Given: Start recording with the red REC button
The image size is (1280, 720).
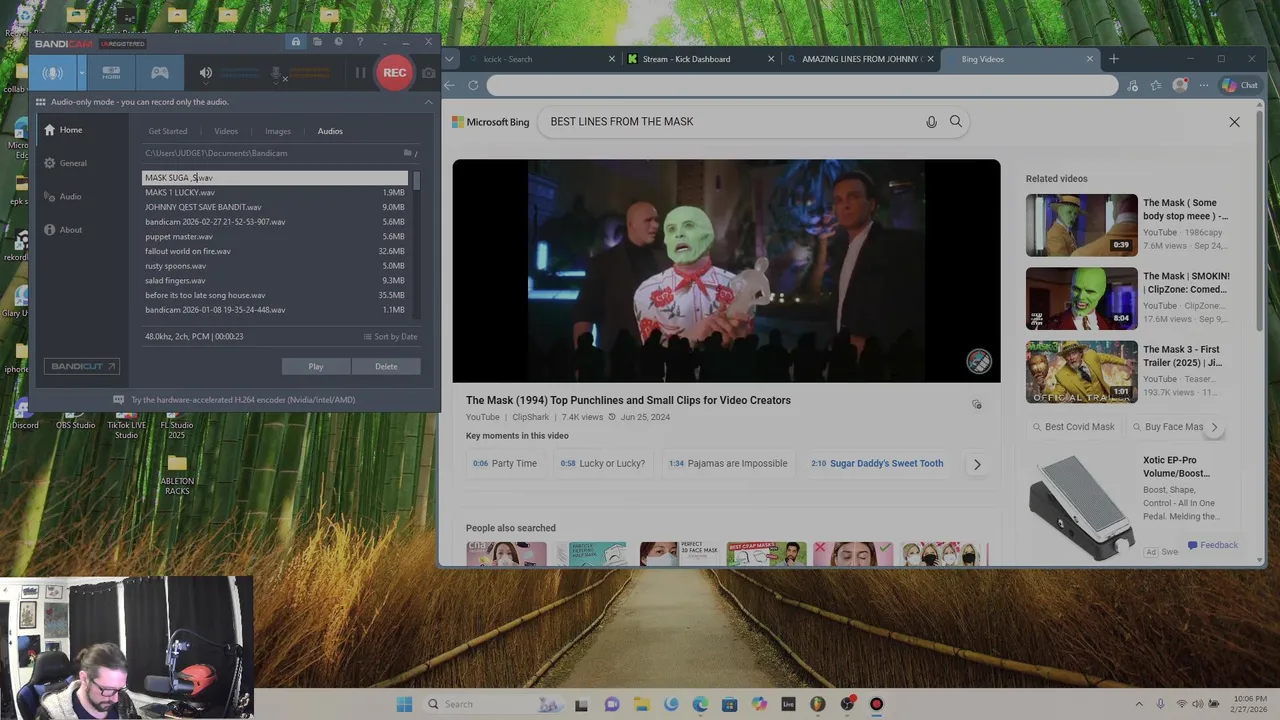Looking at the screenshot, I should [x=394, y=73].
